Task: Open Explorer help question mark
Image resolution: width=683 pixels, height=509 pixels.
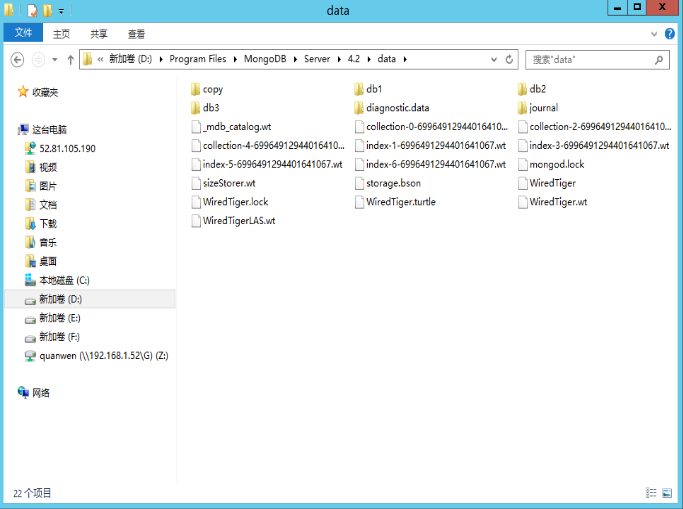Action: [x=669, y=34]
